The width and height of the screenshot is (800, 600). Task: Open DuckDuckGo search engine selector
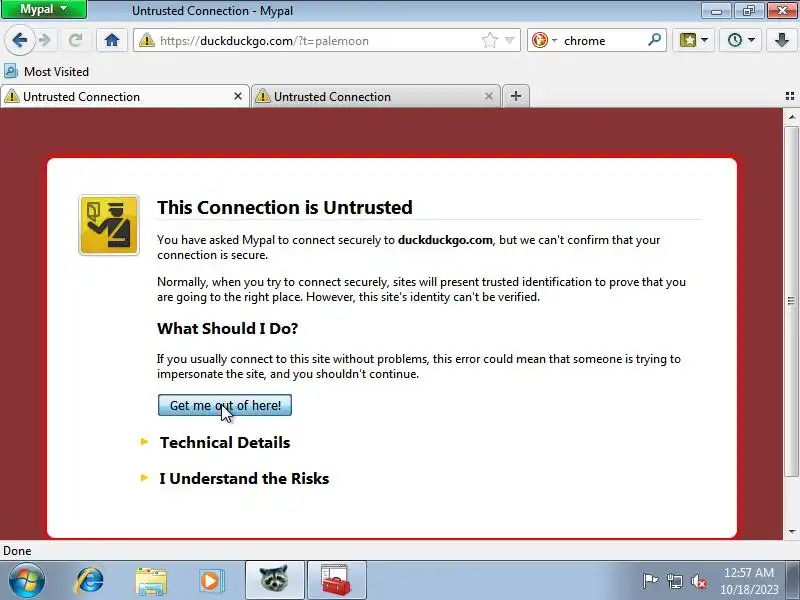coord(544,40)
